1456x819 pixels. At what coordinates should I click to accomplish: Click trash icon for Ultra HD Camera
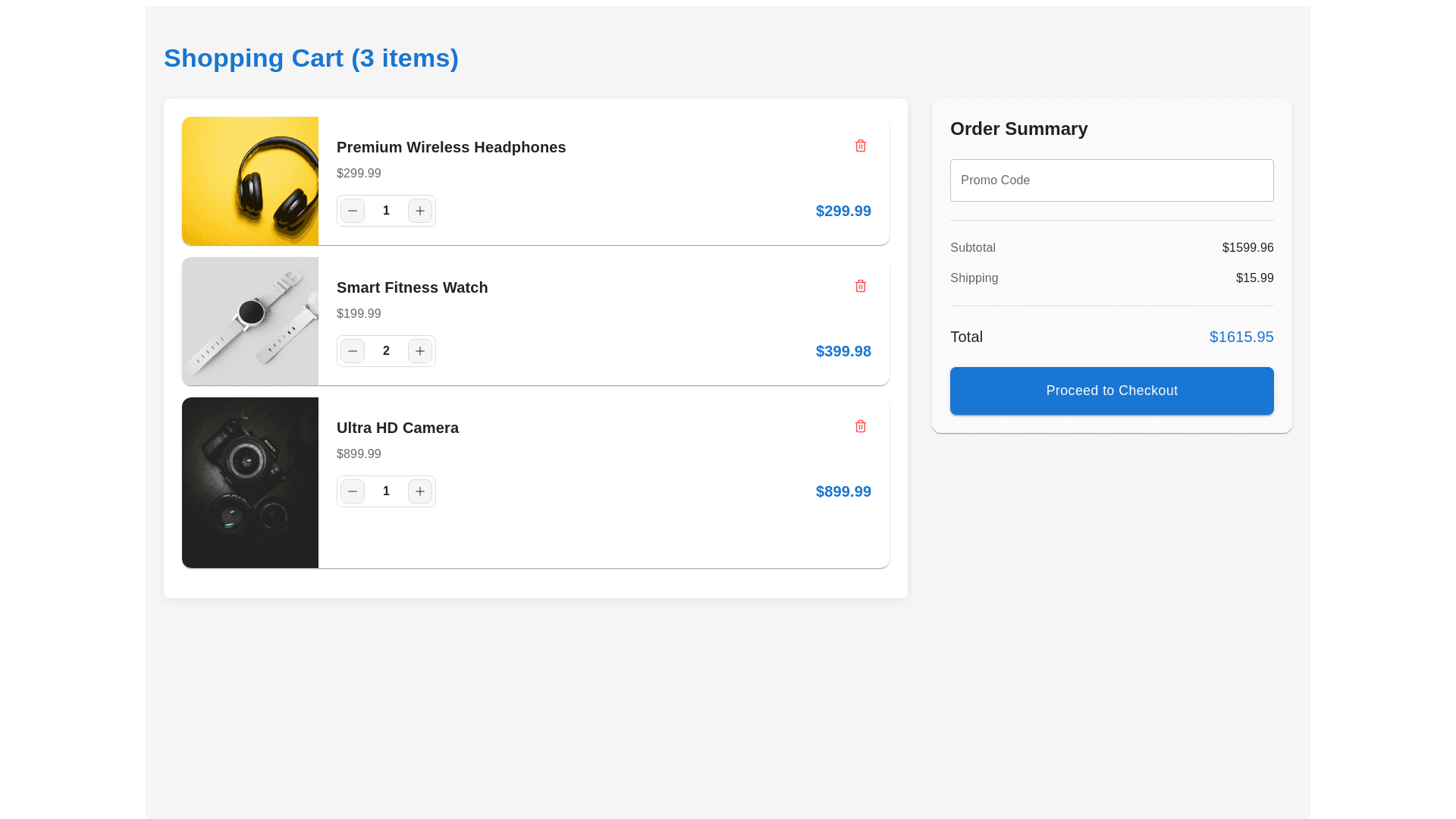coord(860,426)
